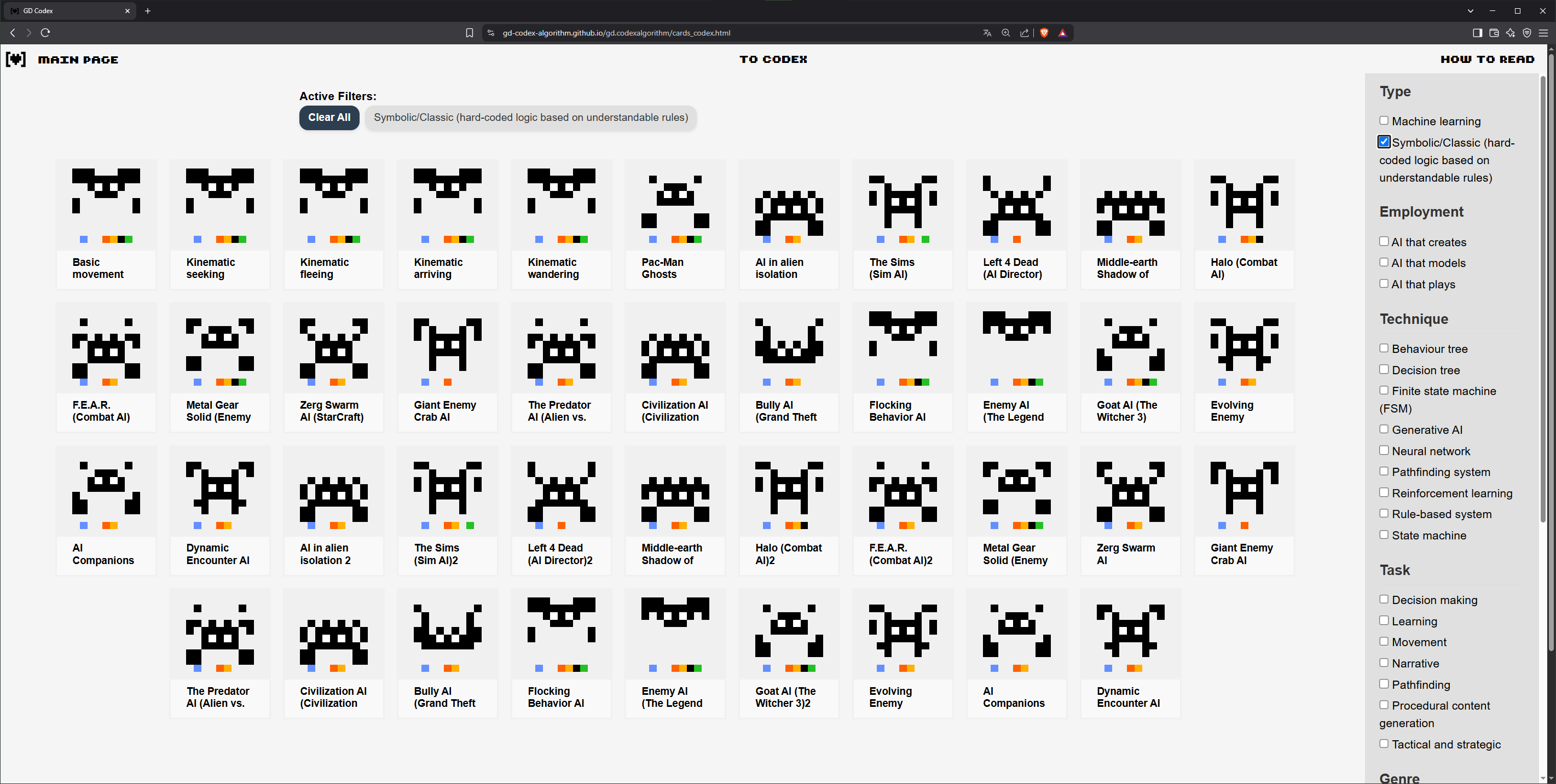1556x784 pixels.
Task: Open the Halo (Combat AI) card
Action: tap(1245, 224)
